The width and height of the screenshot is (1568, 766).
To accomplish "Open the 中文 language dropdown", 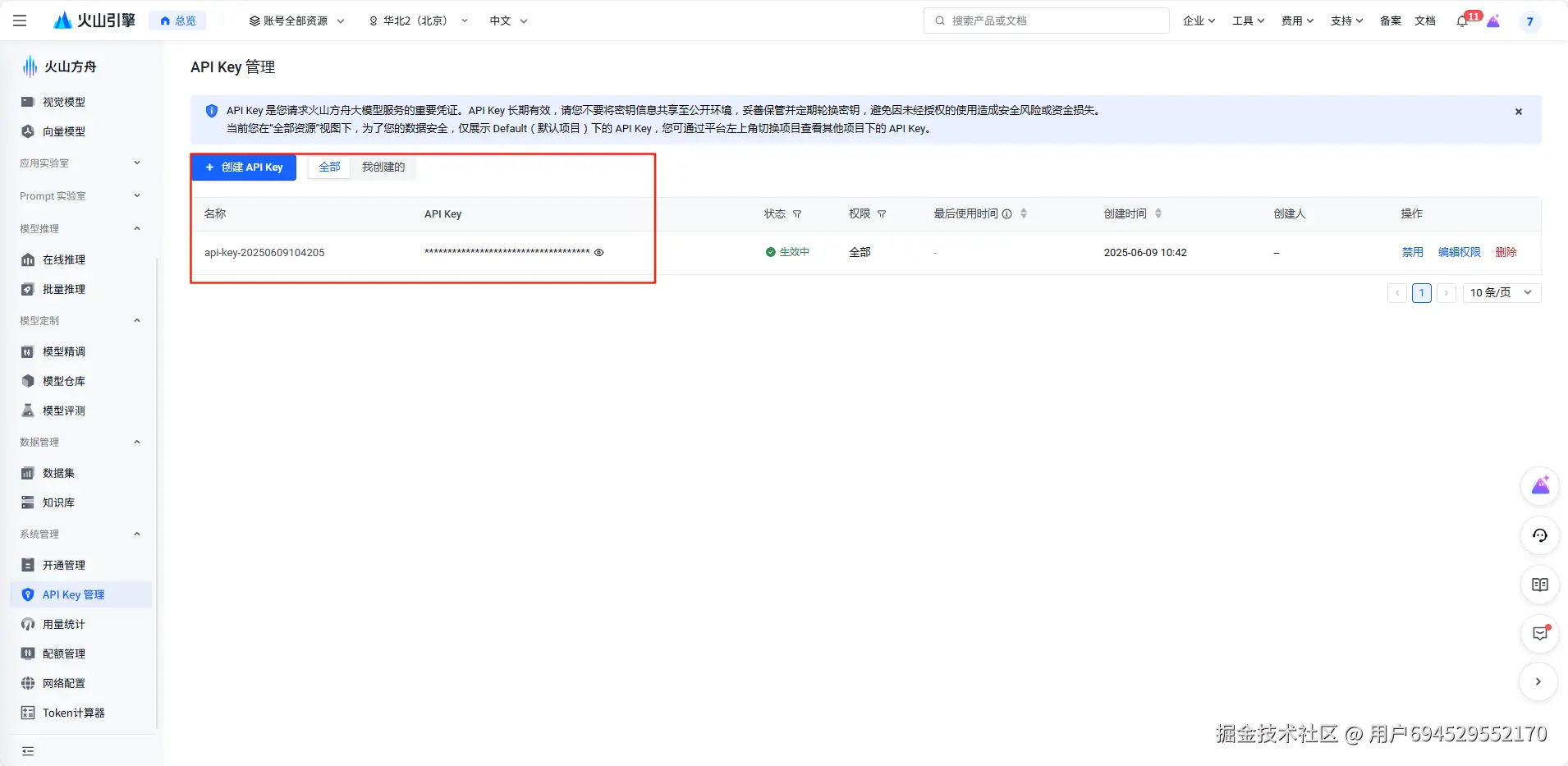I will (506, 21).
